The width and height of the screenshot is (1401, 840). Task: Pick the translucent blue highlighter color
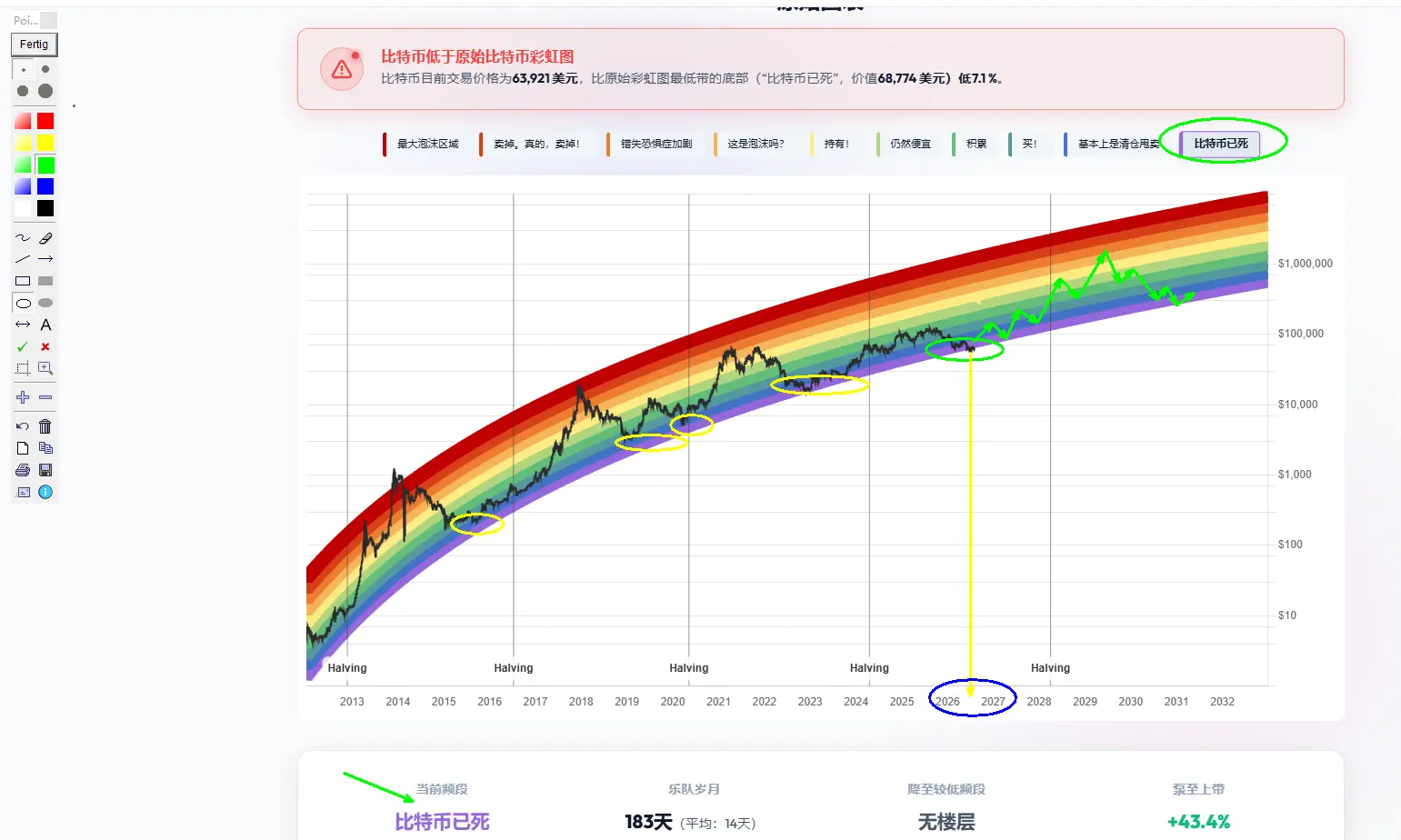pos(23,186)
